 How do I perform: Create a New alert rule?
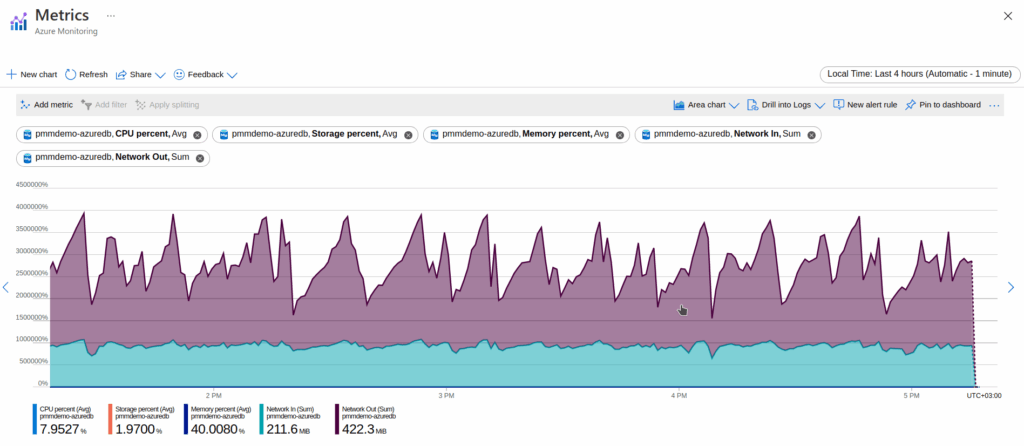(865, 105)
